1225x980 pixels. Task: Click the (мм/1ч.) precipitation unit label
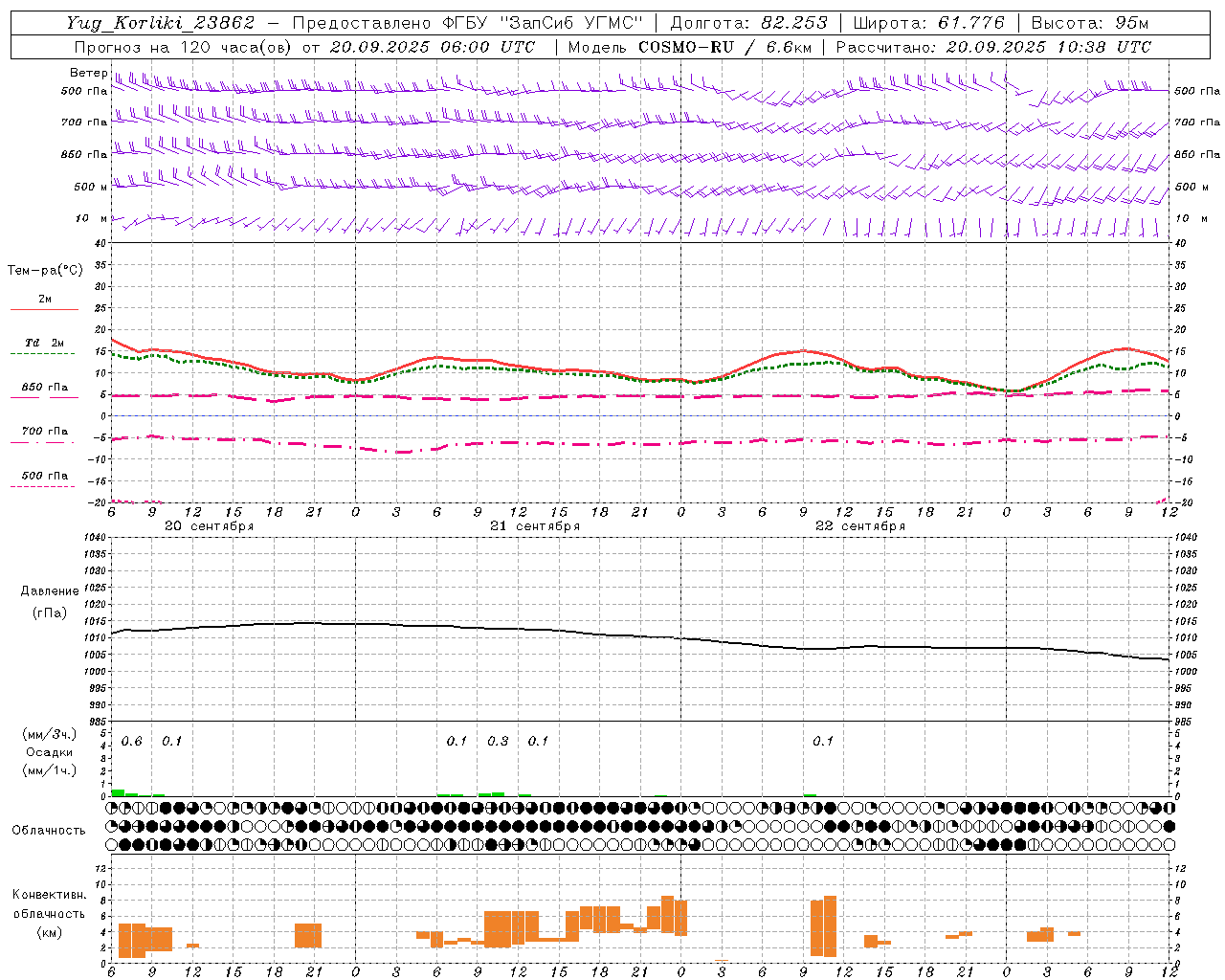(50, 770)
